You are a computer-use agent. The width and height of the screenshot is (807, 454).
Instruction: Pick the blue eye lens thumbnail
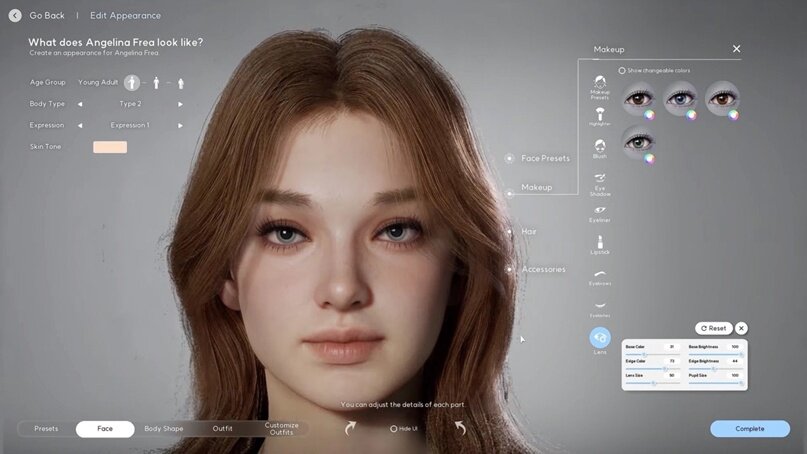tap(680, 98)
